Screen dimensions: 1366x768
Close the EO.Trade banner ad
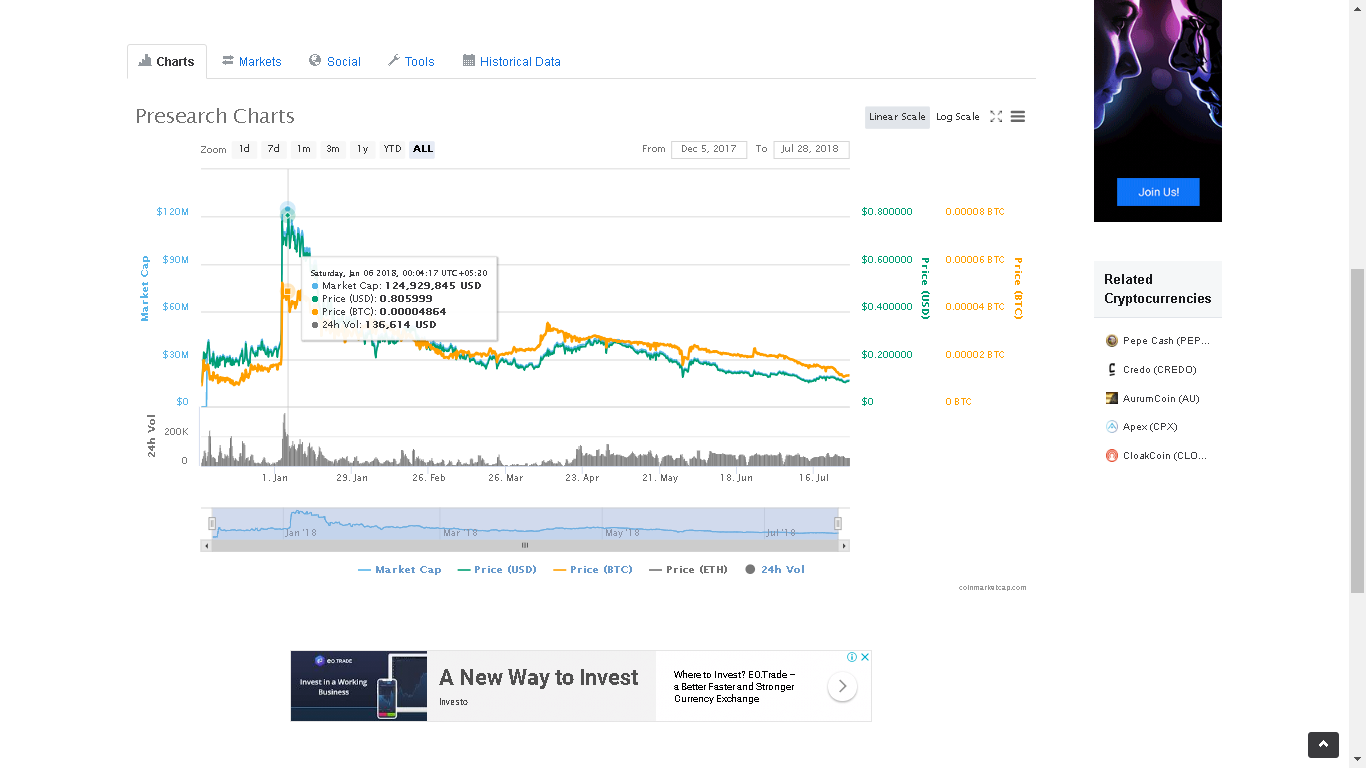coord(865,657)
